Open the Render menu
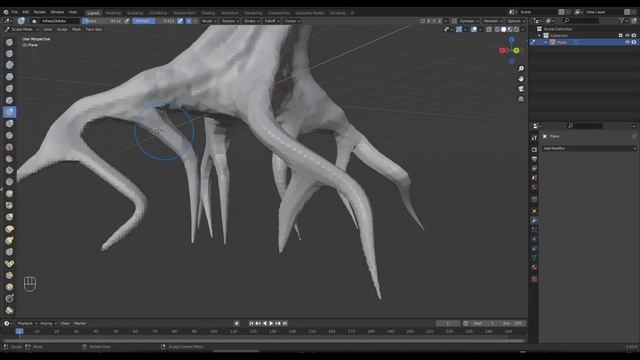This screenshot has width=640, height=360. point(40,12)
